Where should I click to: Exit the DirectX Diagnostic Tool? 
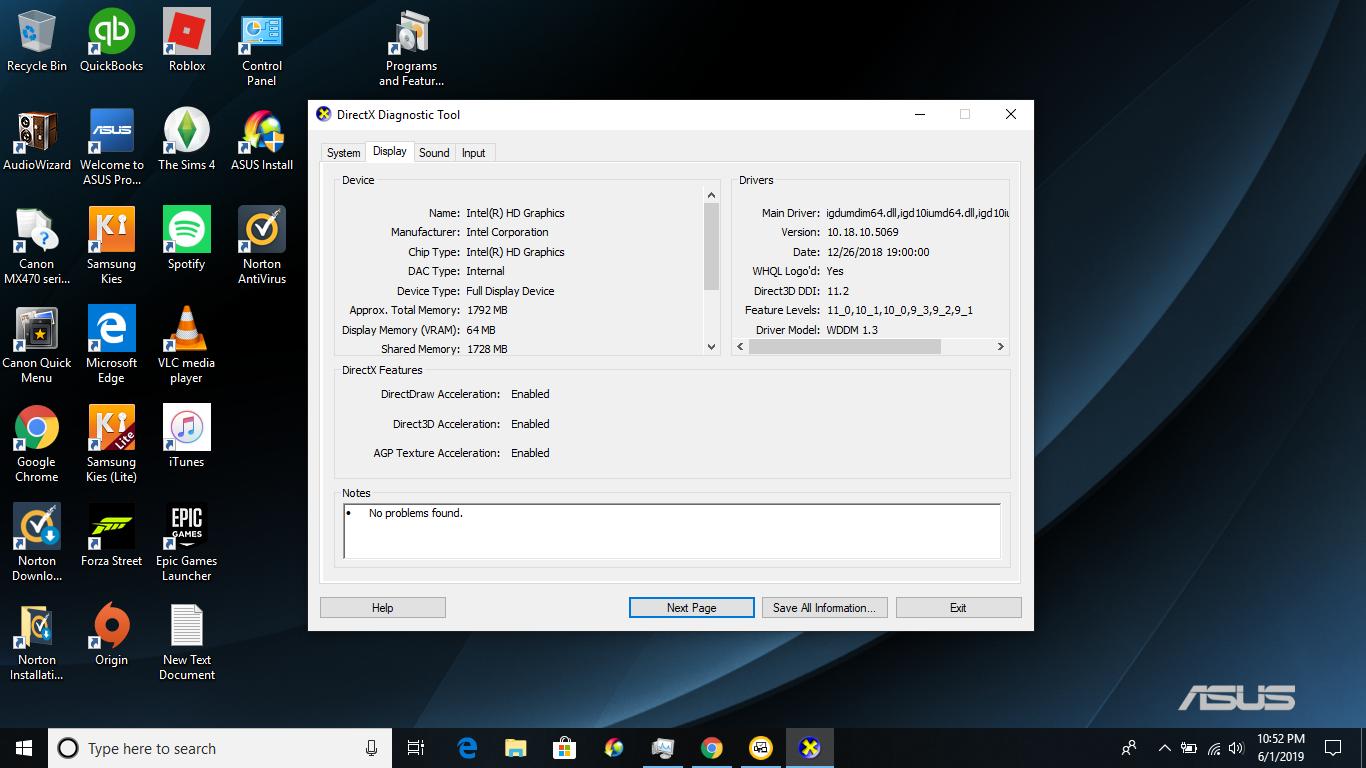[x=958, y=608]
